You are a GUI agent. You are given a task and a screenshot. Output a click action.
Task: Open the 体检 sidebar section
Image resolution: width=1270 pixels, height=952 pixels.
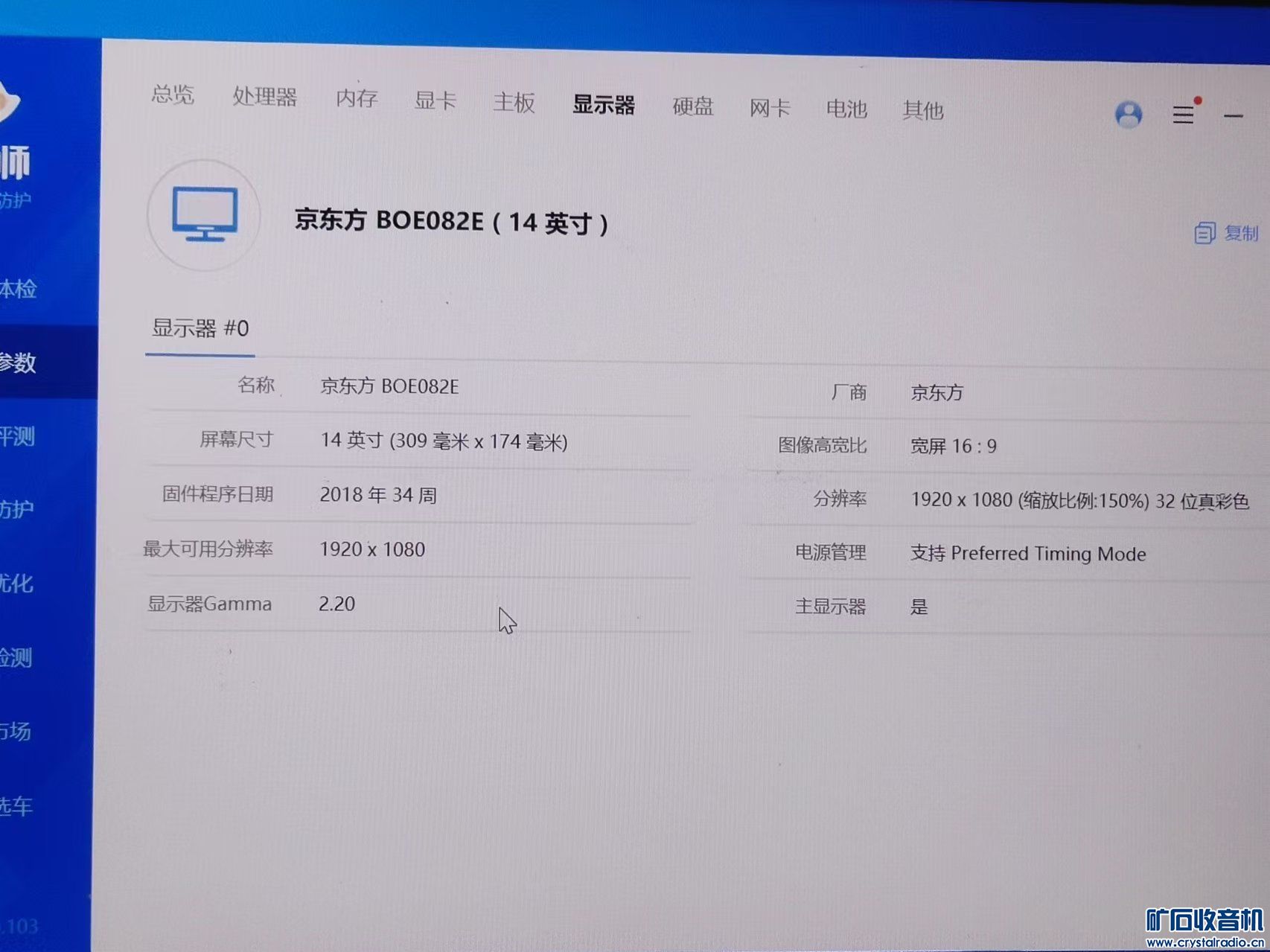click(x=19, y=289)
